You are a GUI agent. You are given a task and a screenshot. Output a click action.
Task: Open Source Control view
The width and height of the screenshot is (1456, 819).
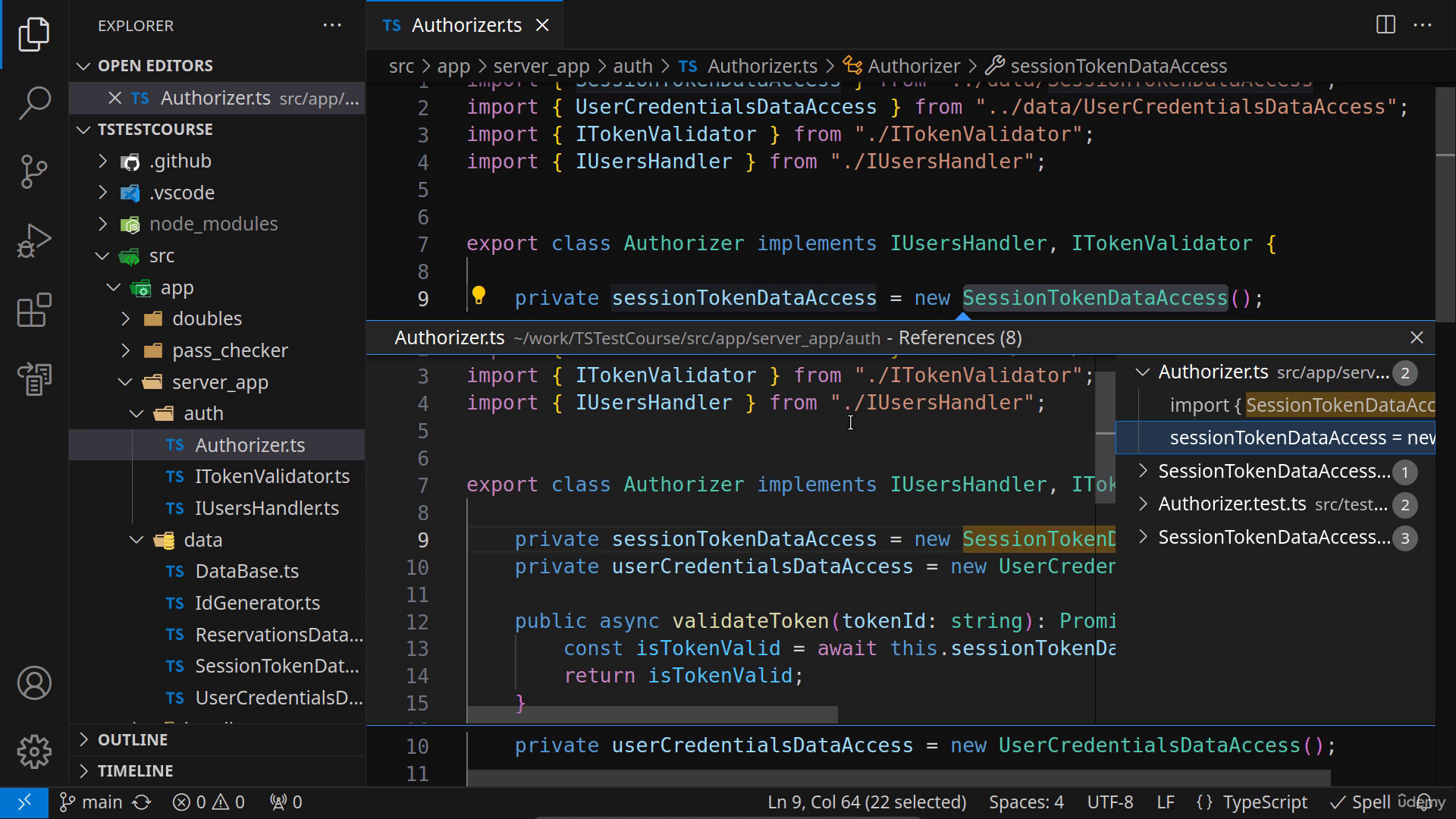[x=34, y=171]
